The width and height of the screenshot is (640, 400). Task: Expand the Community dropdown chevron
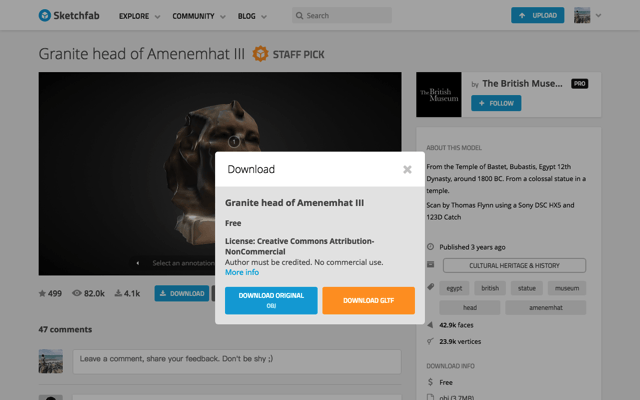pos(223,17)
